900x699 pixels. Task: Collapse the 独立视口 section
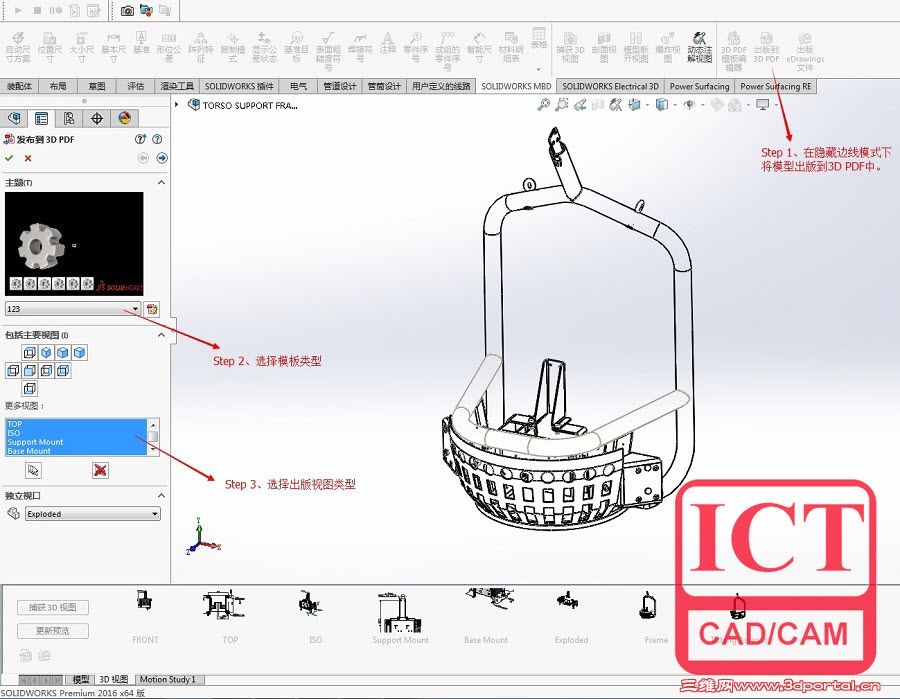(161, 495)
